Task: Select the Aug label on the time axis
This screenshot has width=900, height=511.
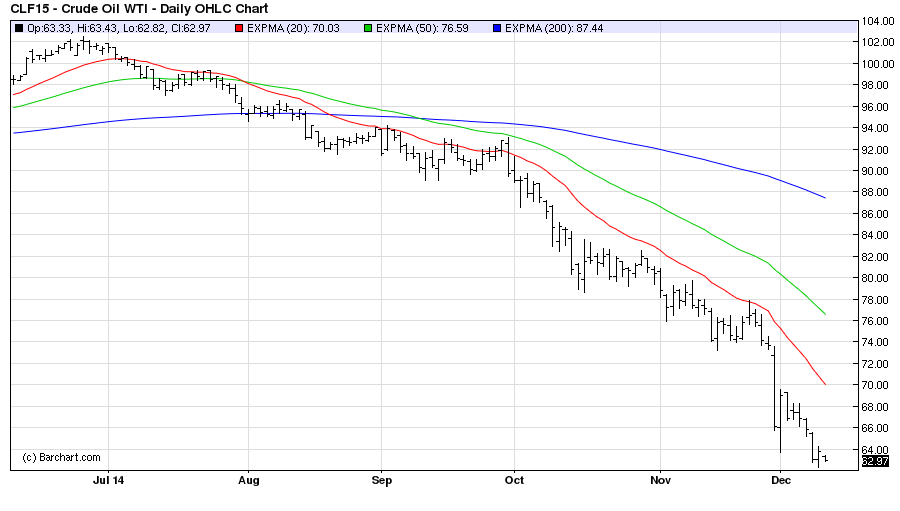Action: click(248, 480)
